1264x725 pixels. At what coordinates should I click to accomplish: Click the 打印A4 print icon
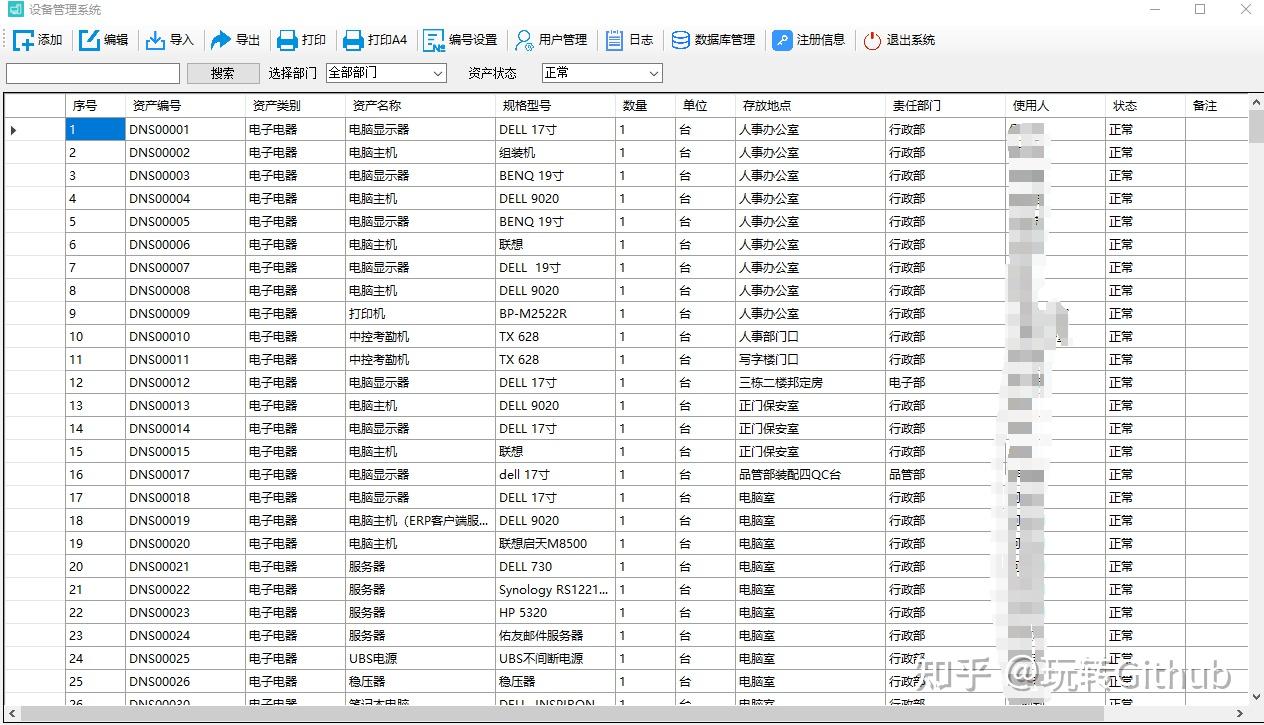372,40
